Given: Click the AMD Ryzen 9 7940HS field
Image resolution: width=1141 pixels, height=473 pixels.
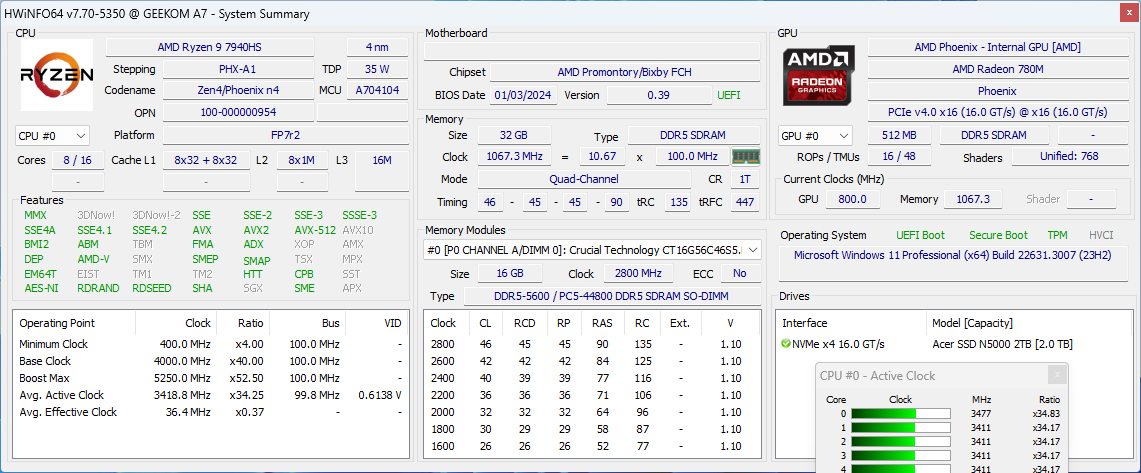Looking at the screenshot, I should (x=210, y=47).
